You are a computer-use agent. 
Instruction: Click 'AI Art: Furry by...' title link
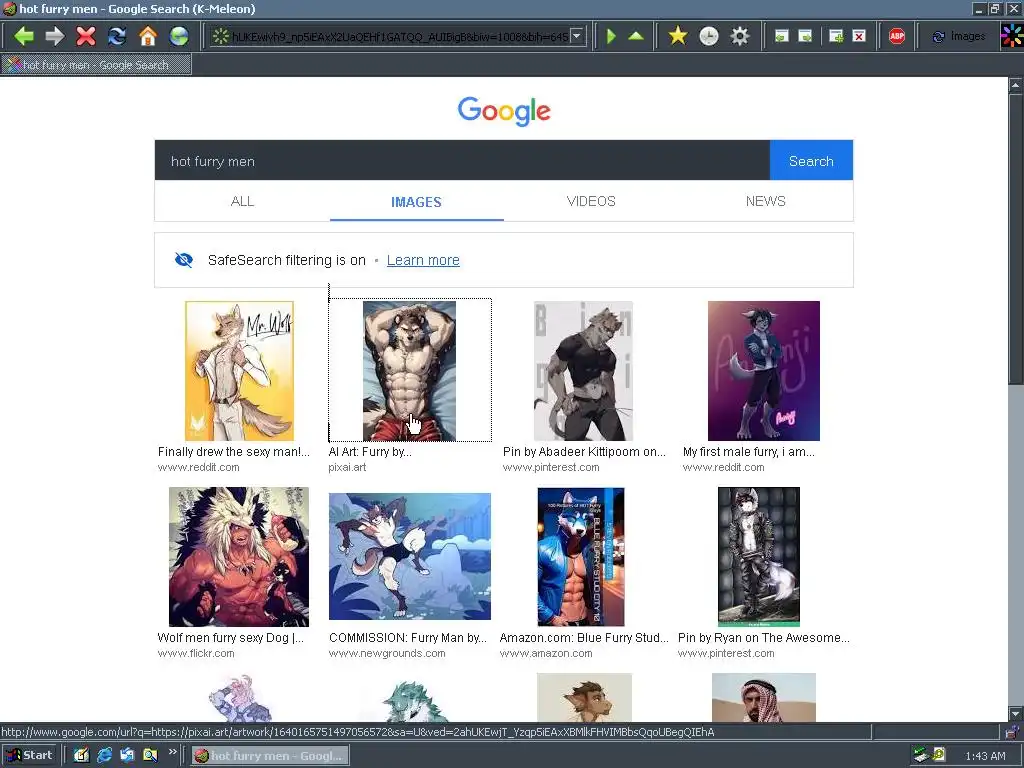370,451
